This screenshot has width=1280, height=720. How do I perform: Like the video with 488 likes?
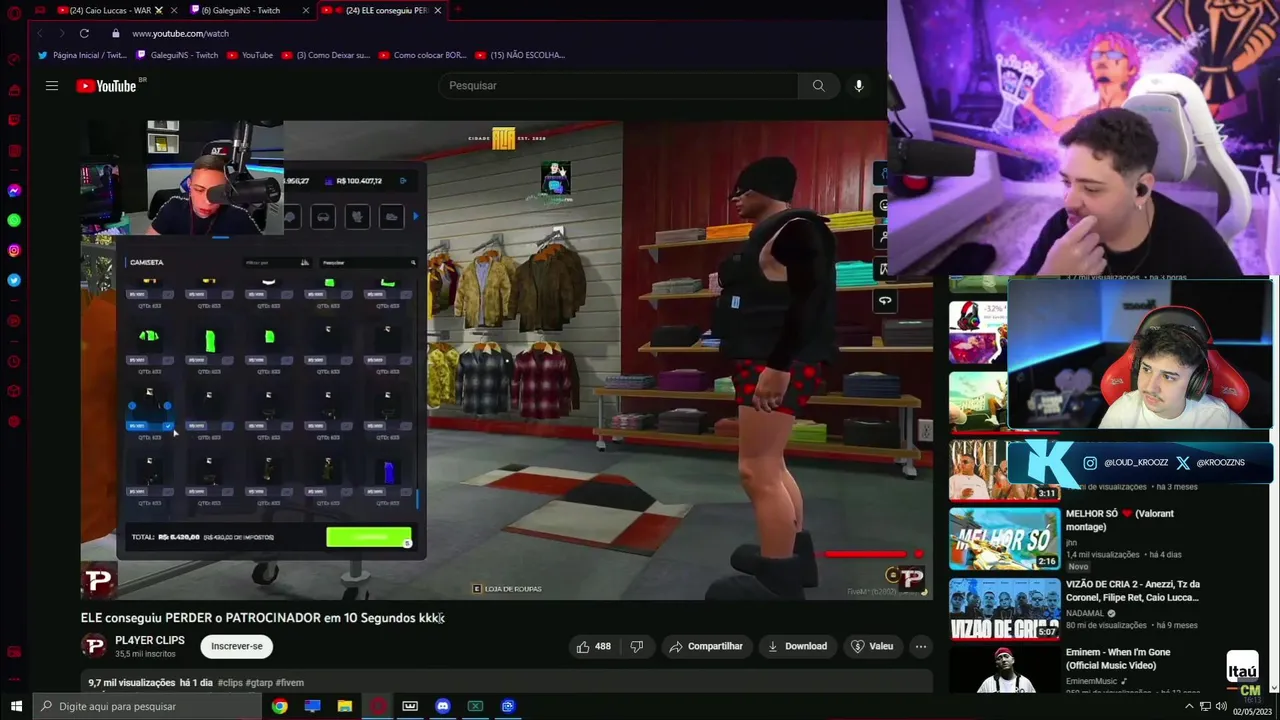click(x=593, y=646)
